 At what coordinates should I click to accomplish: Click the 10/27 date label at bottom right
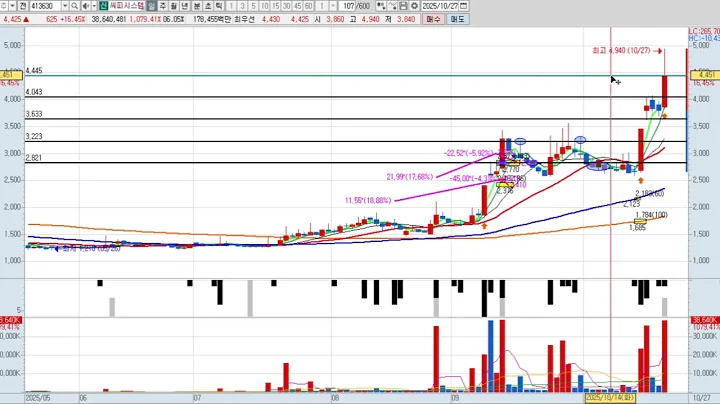(x=701, y=398)
